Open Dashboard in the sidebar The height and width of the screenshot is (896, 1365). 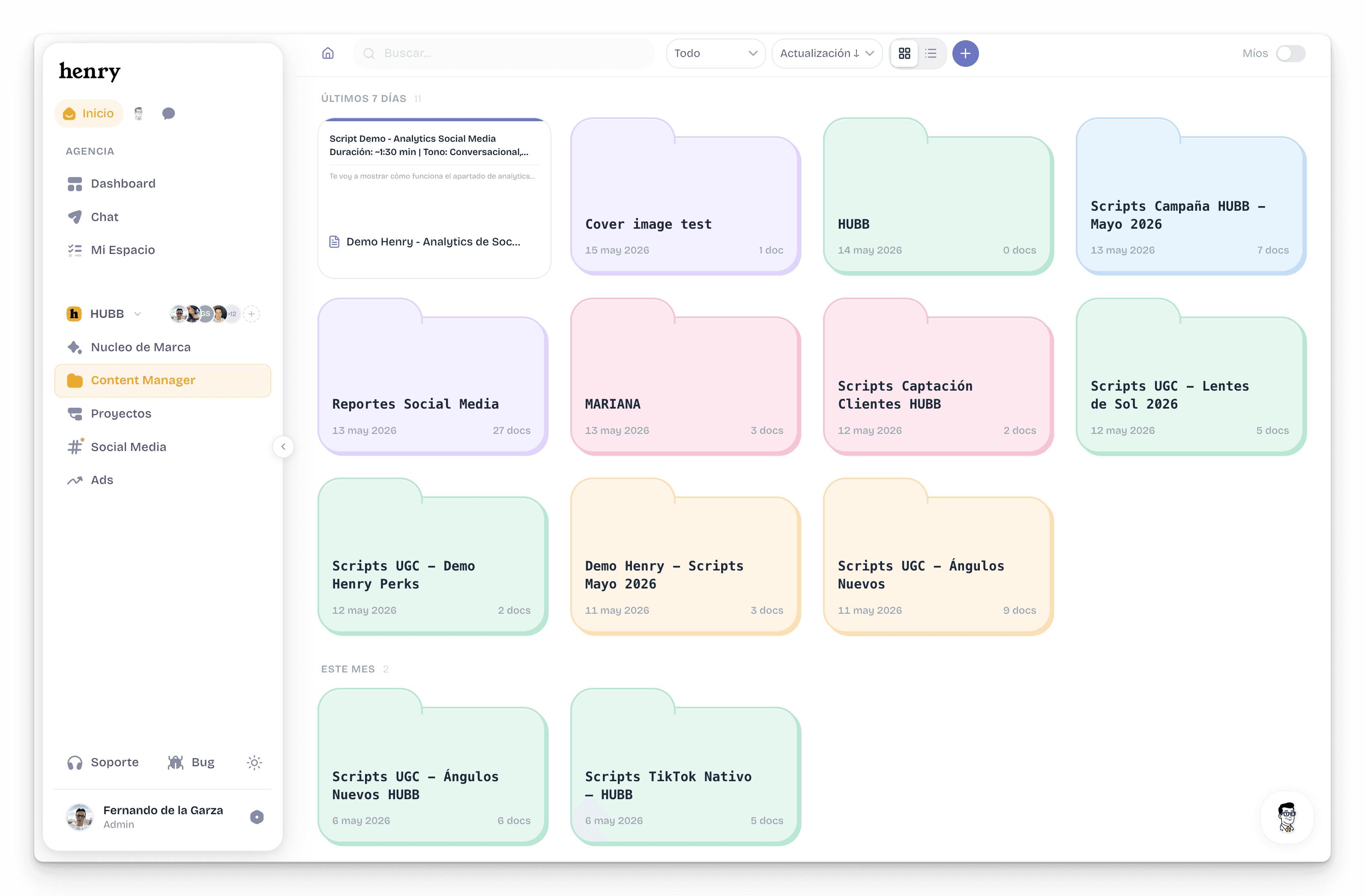(162, 183)
